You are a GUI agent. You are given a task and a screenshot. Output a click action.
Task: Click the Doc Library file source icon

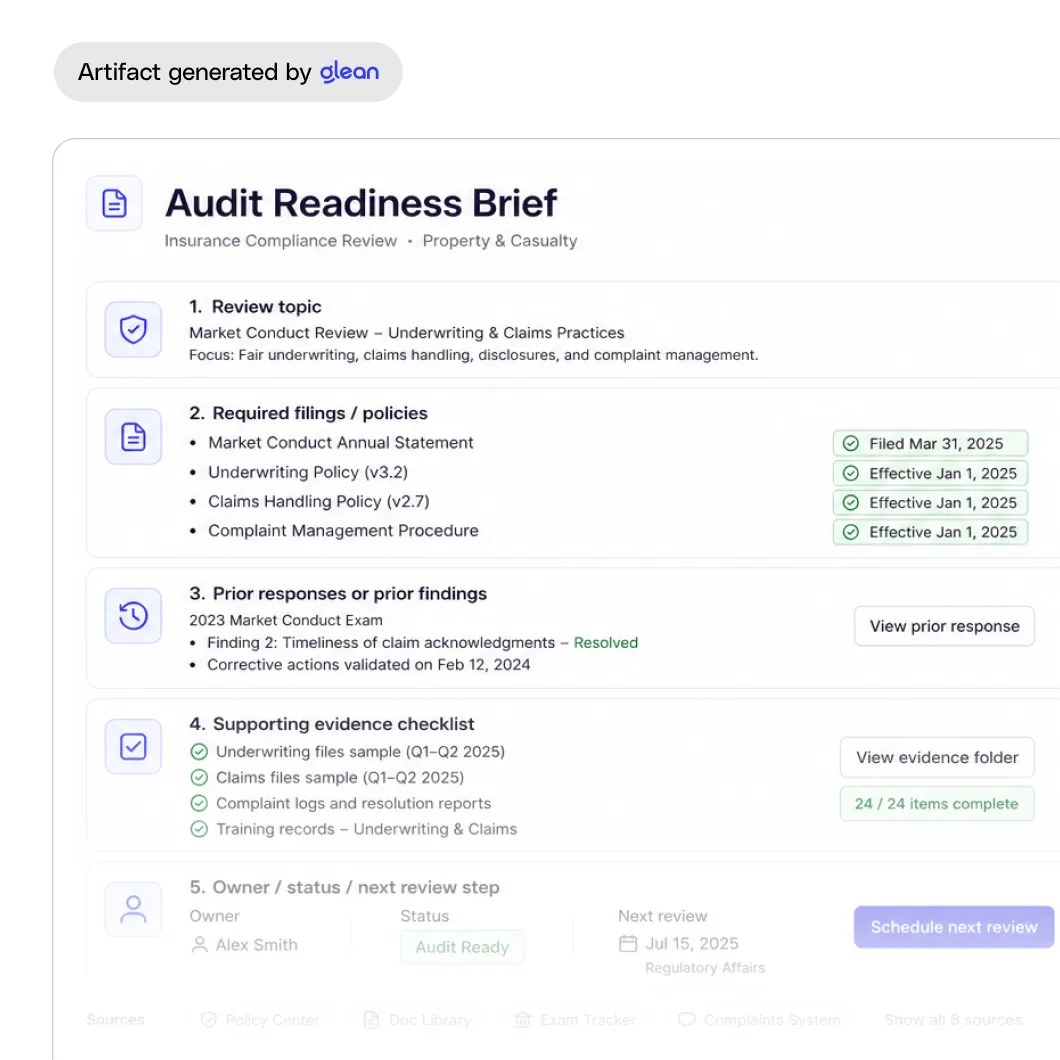(371, 1019)
